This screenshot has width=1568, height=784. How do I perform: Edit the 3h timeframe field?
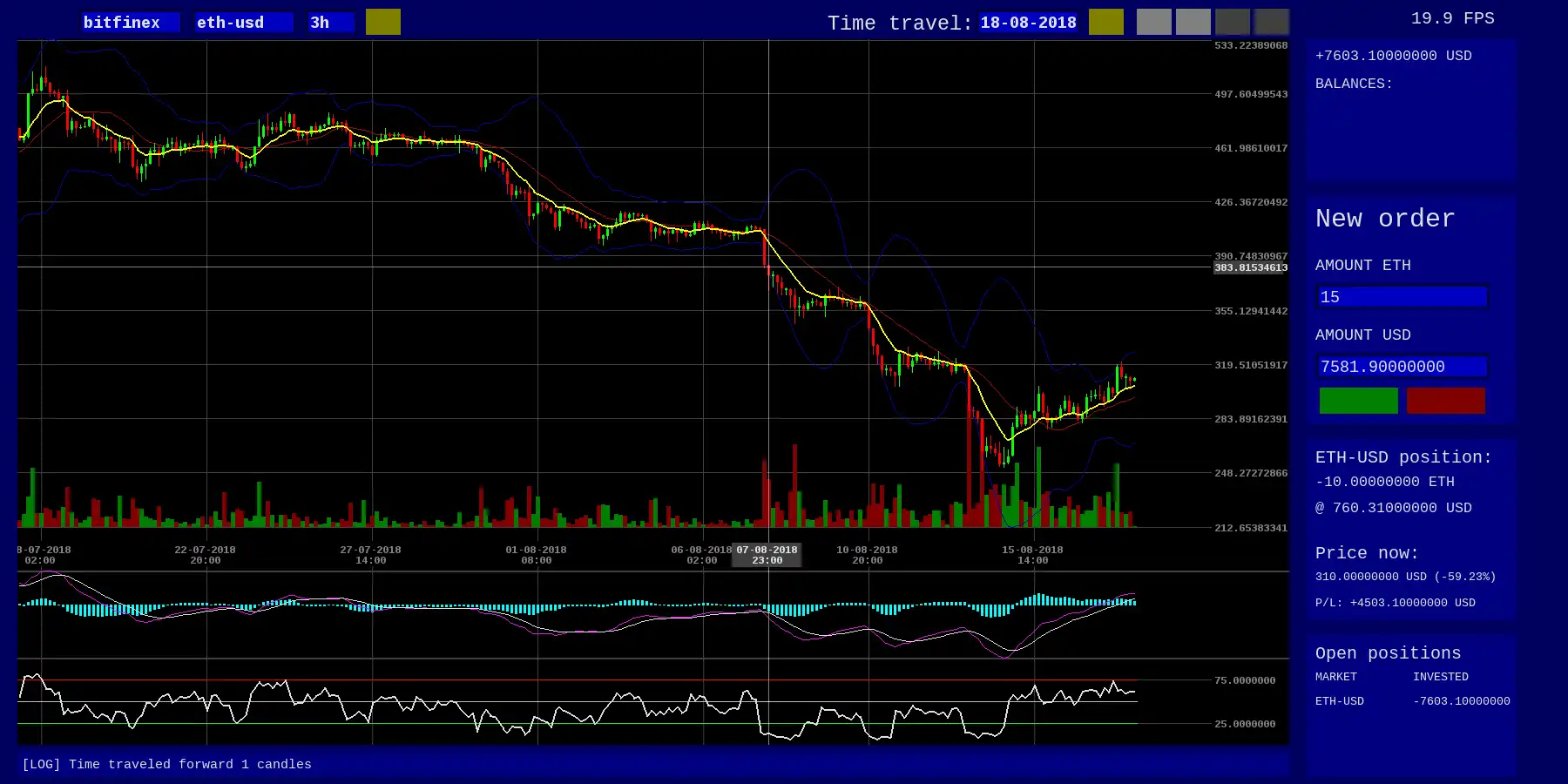(x=331, y=23)
